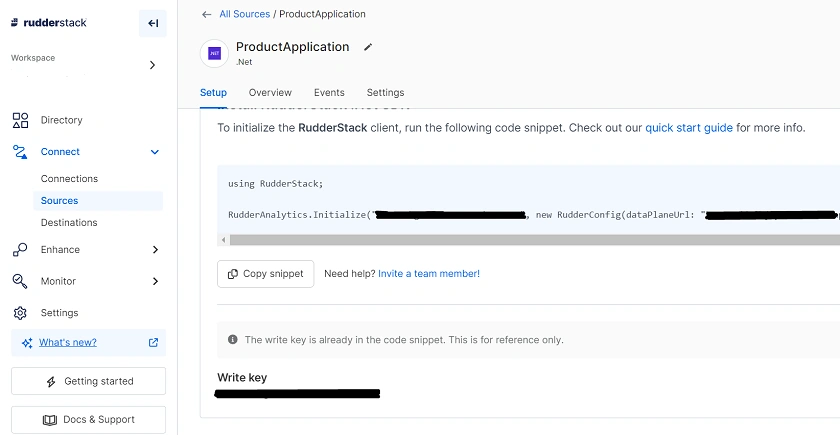
Task: Click the RudderStack logo
Action: 49,22
